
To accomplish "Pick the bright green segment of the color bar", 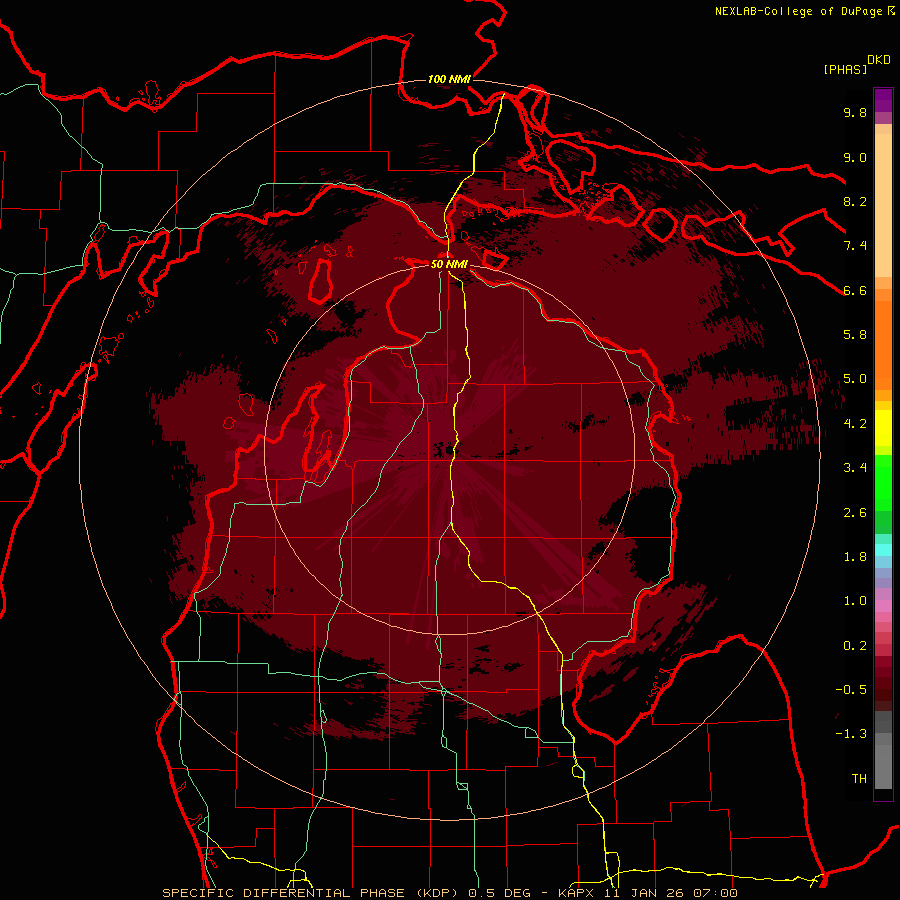I will (883, 482).
